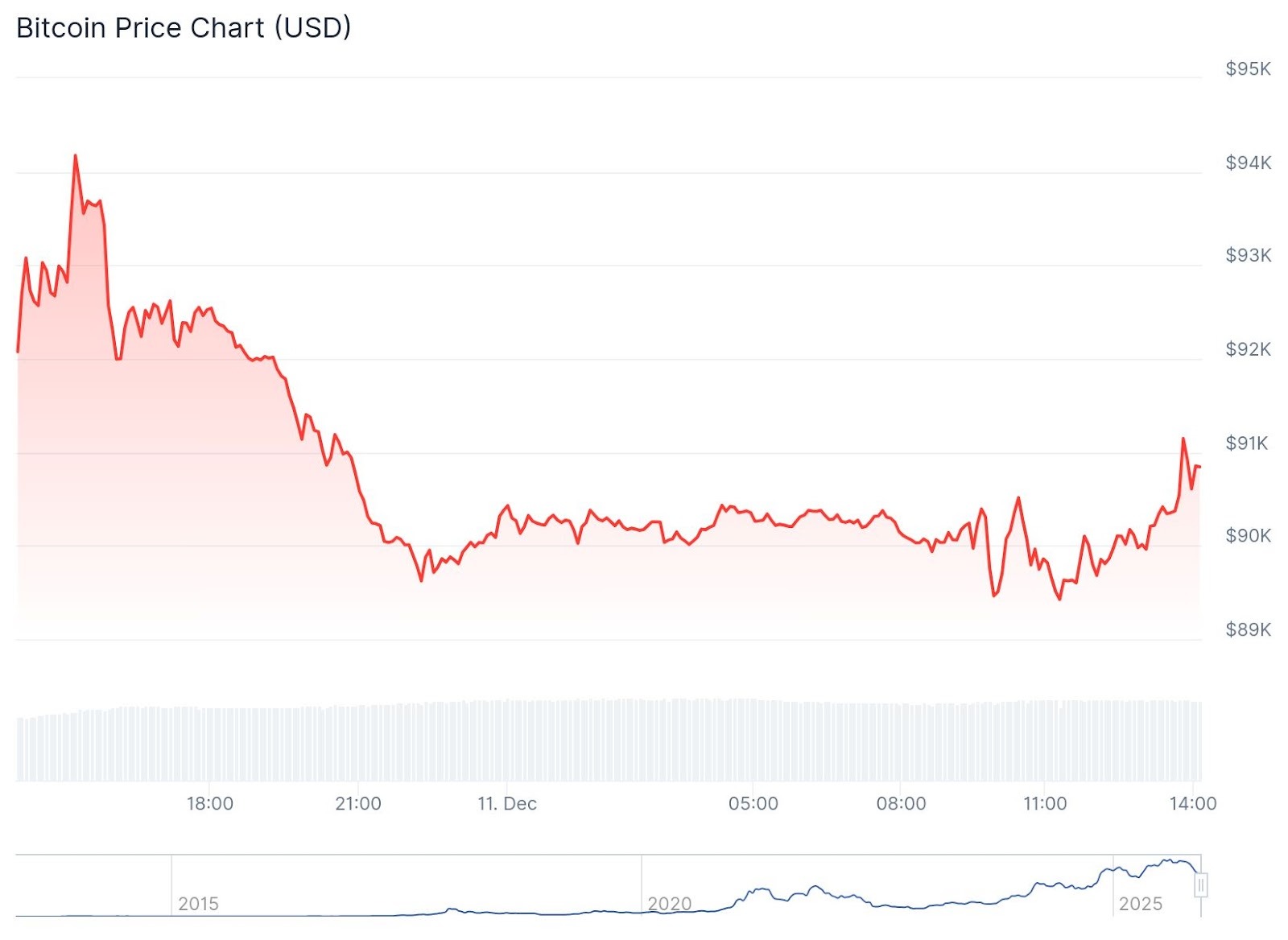Click the 2020 marker in navigator
Image resolution: width=1288 pixels, height=940 pixels.
(669, 903)
